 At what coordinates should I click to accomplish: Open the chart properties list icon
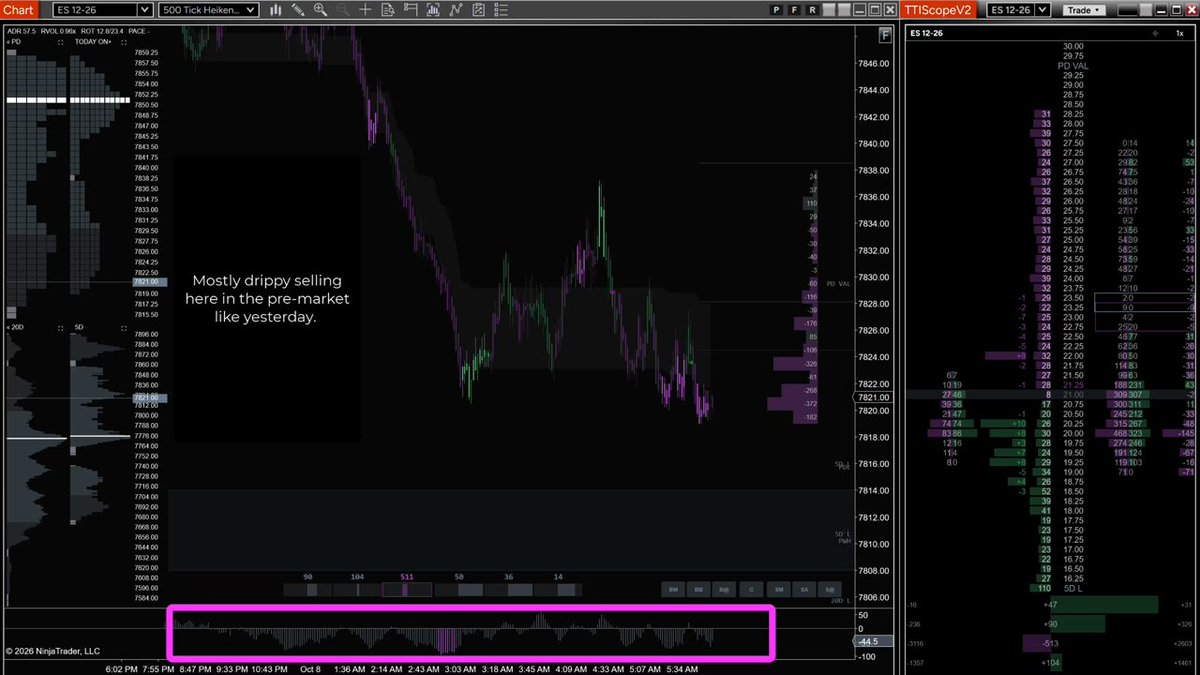[501, 10]
